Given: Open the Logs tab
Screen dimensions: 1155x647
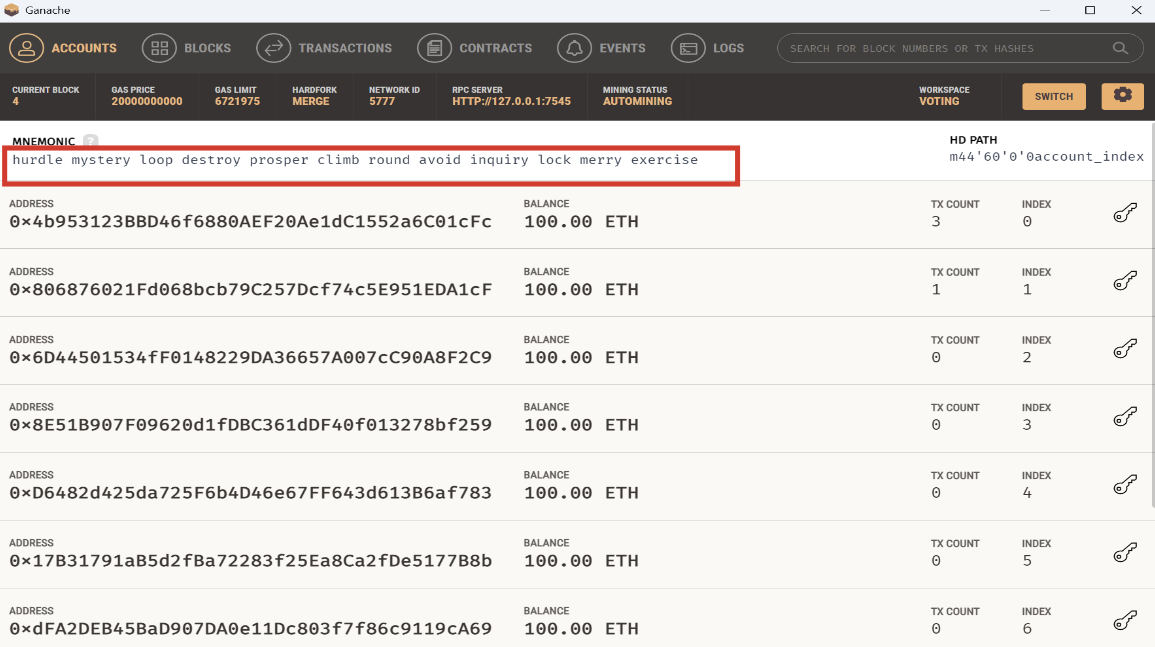Looking at the screenshot, I should [707, 49].
